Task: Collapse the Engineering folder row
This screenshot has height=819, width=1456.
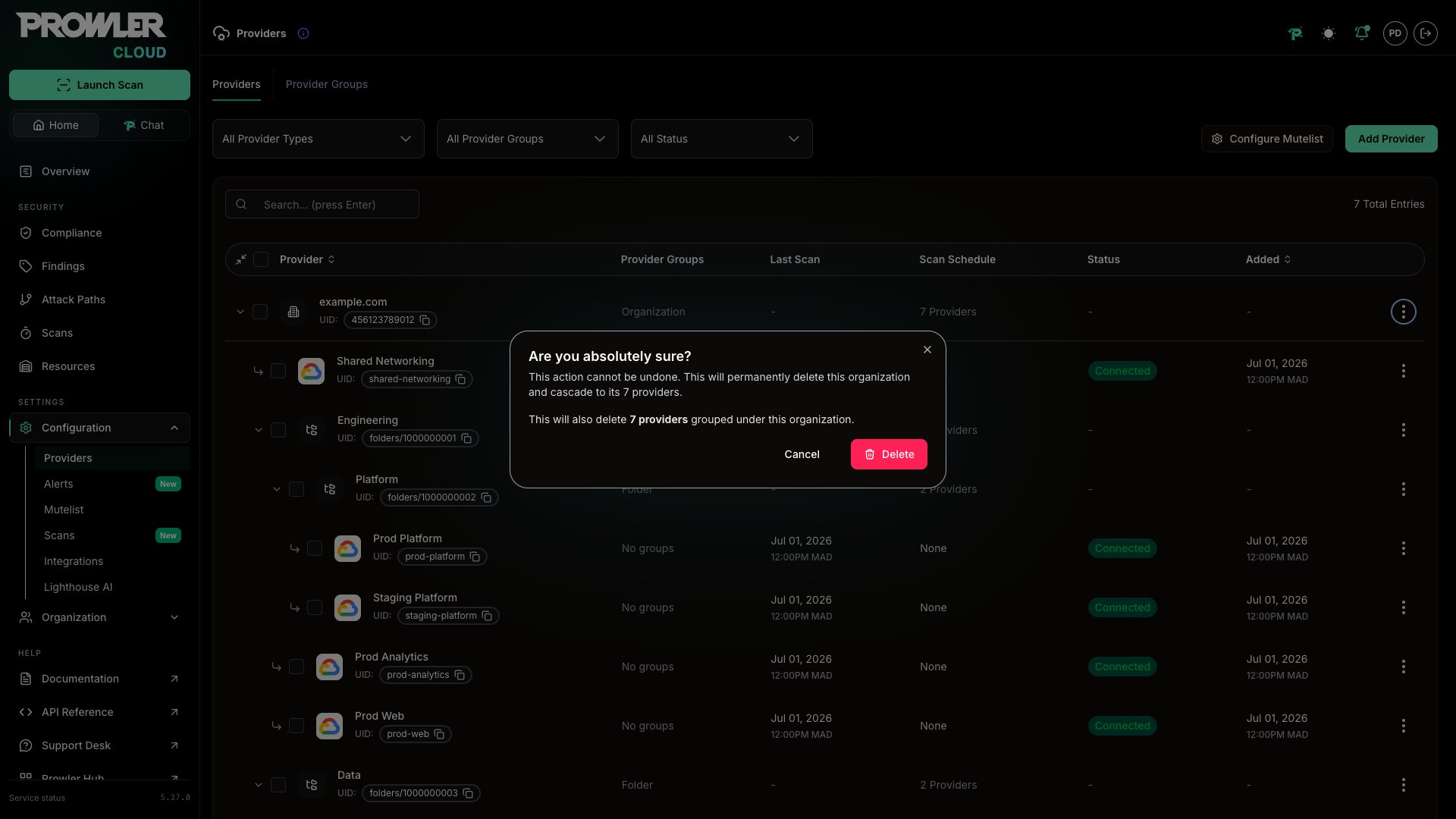Action: pos(259,430)
